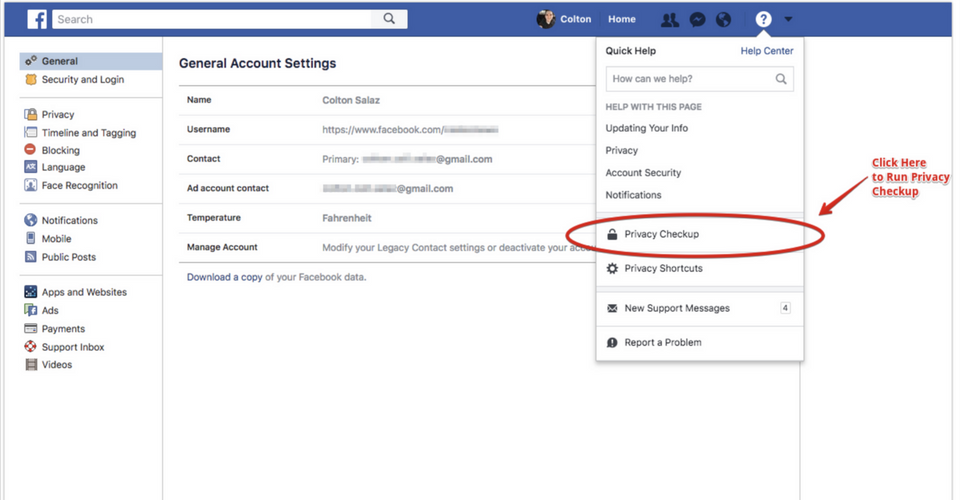Click the Apps and Websites icon

[x=31, y=292]
